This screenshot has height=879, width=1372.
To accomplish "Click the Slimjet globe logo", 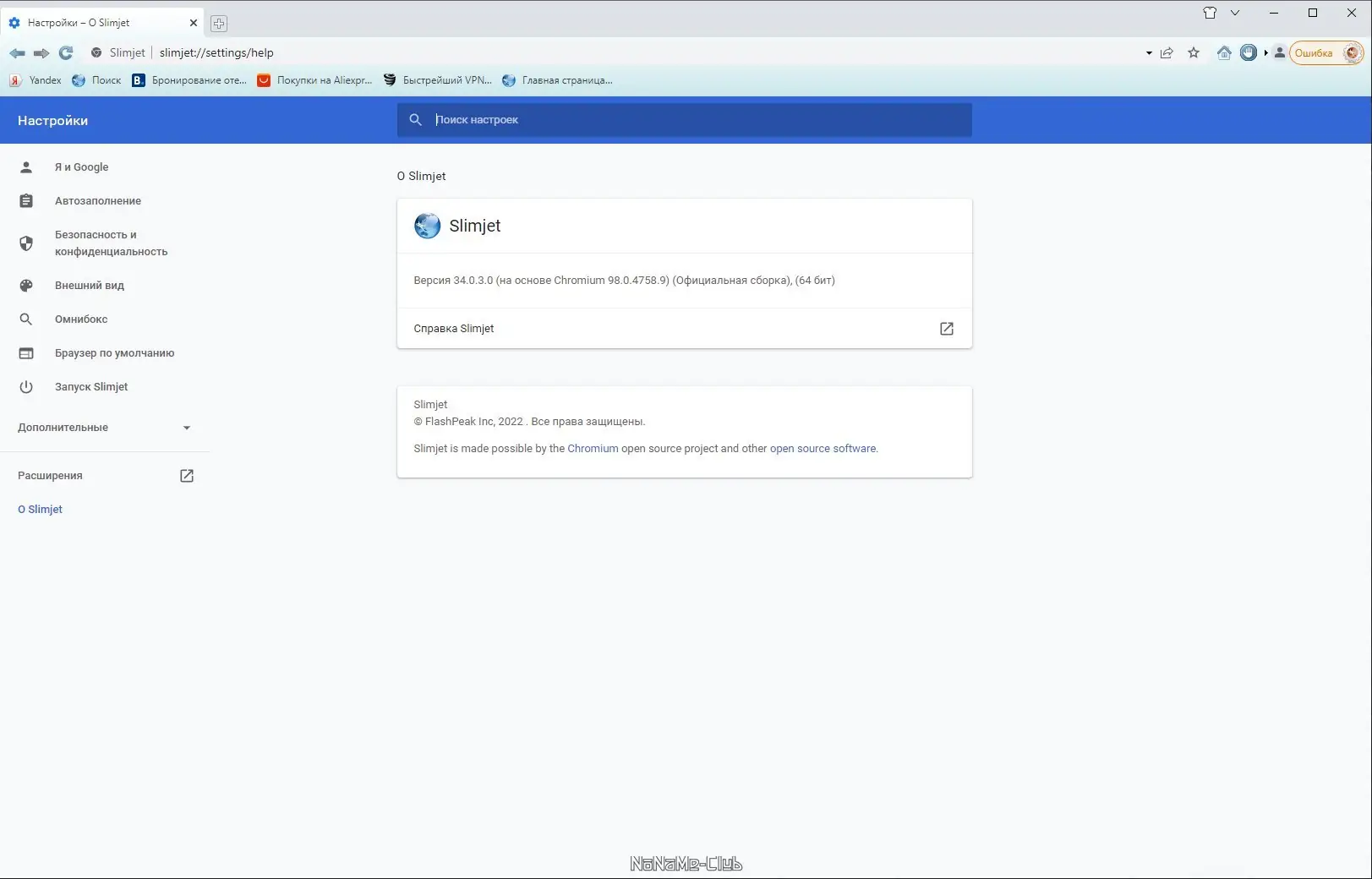I will click(x=427, y=226).
